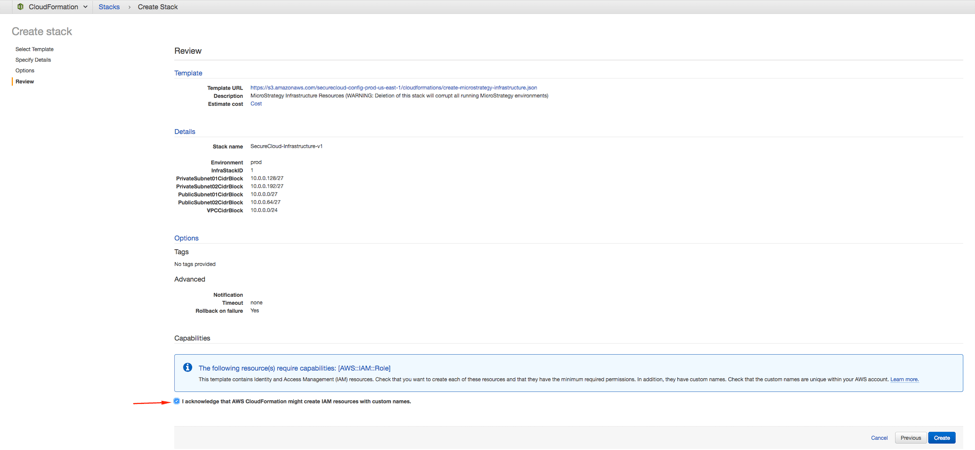The height and width of the screenshot is (450, 975).
Task: Open the Template URL S3 link
Action: tap(393, 88)
